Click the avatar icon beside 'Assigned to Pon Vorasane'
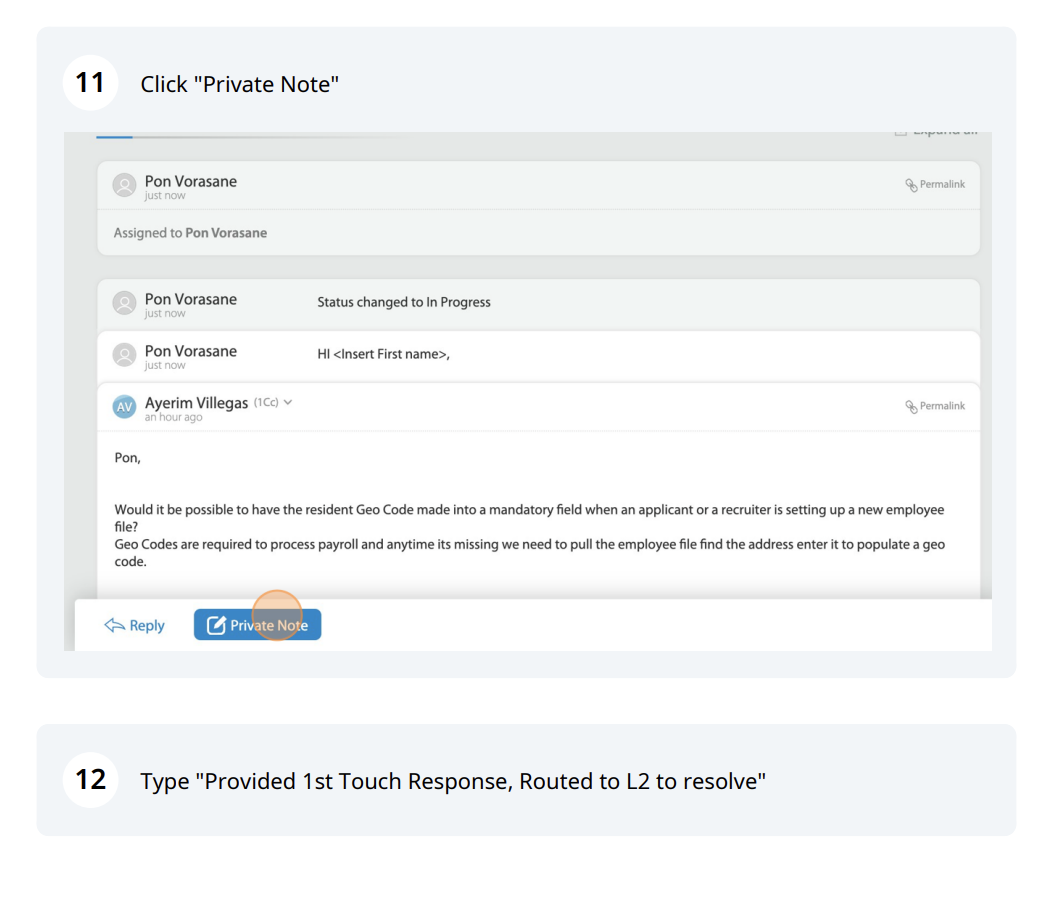The height and width of the screenshot is (900, 1058). (124, 185)
